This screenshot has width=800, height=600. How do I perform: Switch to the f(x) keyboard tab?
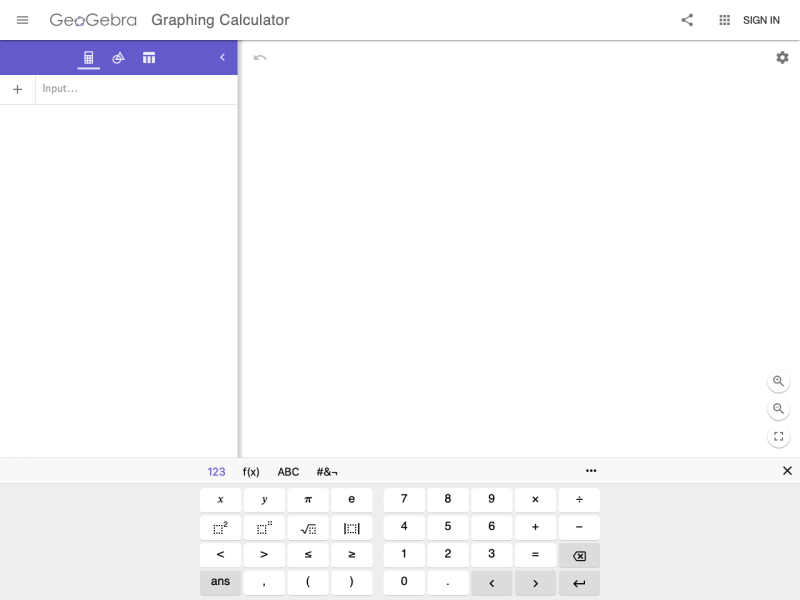tap(251, 471)
